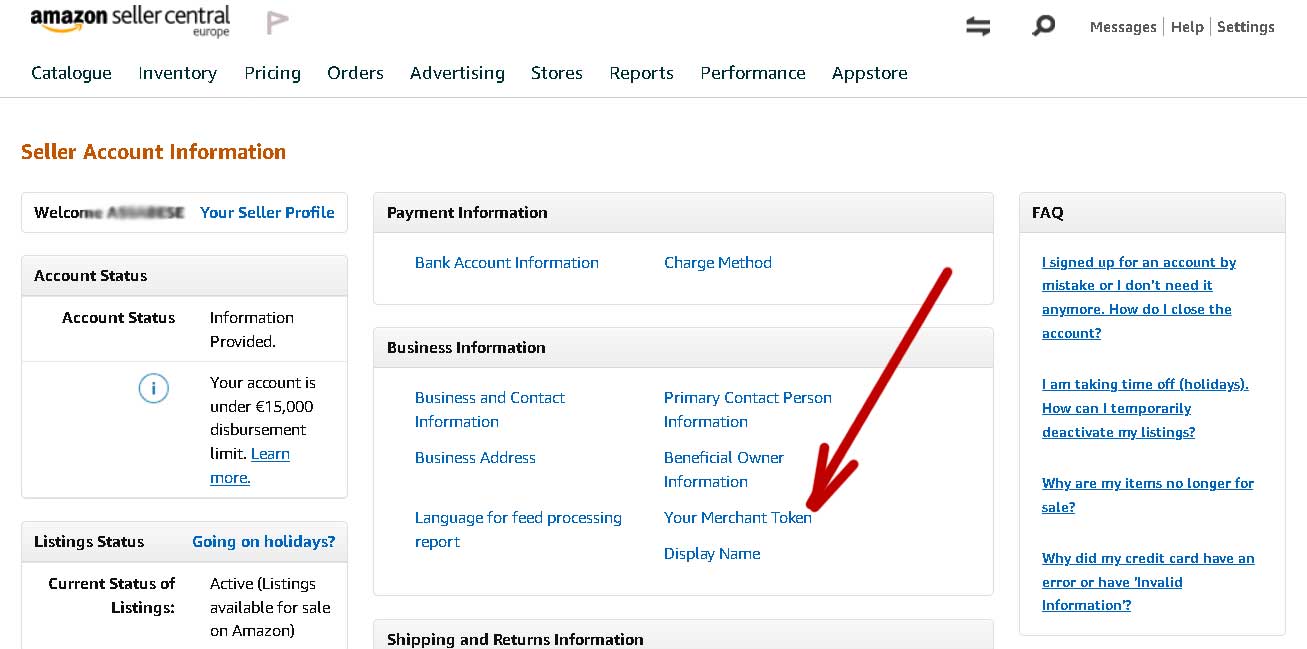Open Settings in the top bar
The height and width of the screenshot is (649, 1307).
click(1246, 27)
